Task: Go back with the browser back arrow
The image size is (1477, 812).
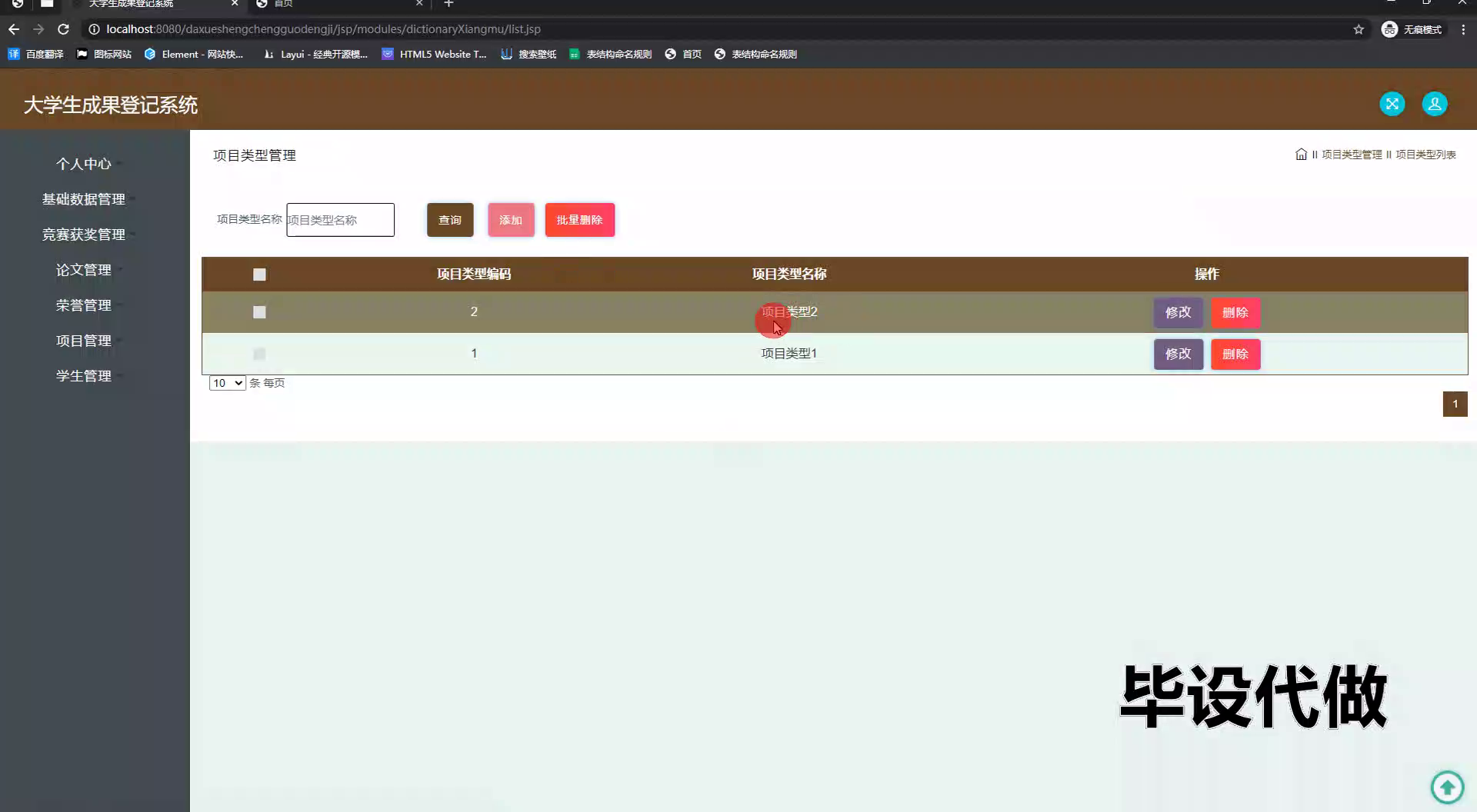Action: pyautogui.click(x=14, y=29)
